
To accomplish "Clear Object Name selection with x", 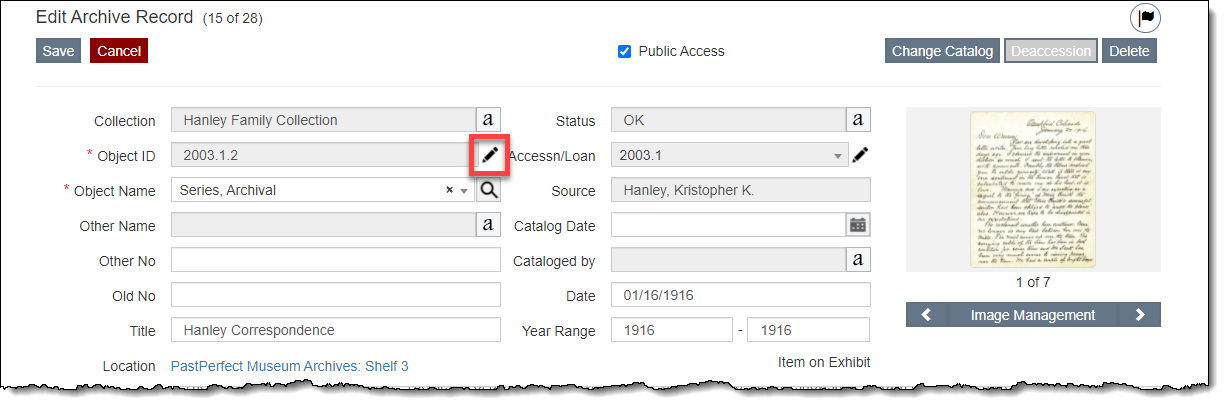I will [x=450, y=190].
